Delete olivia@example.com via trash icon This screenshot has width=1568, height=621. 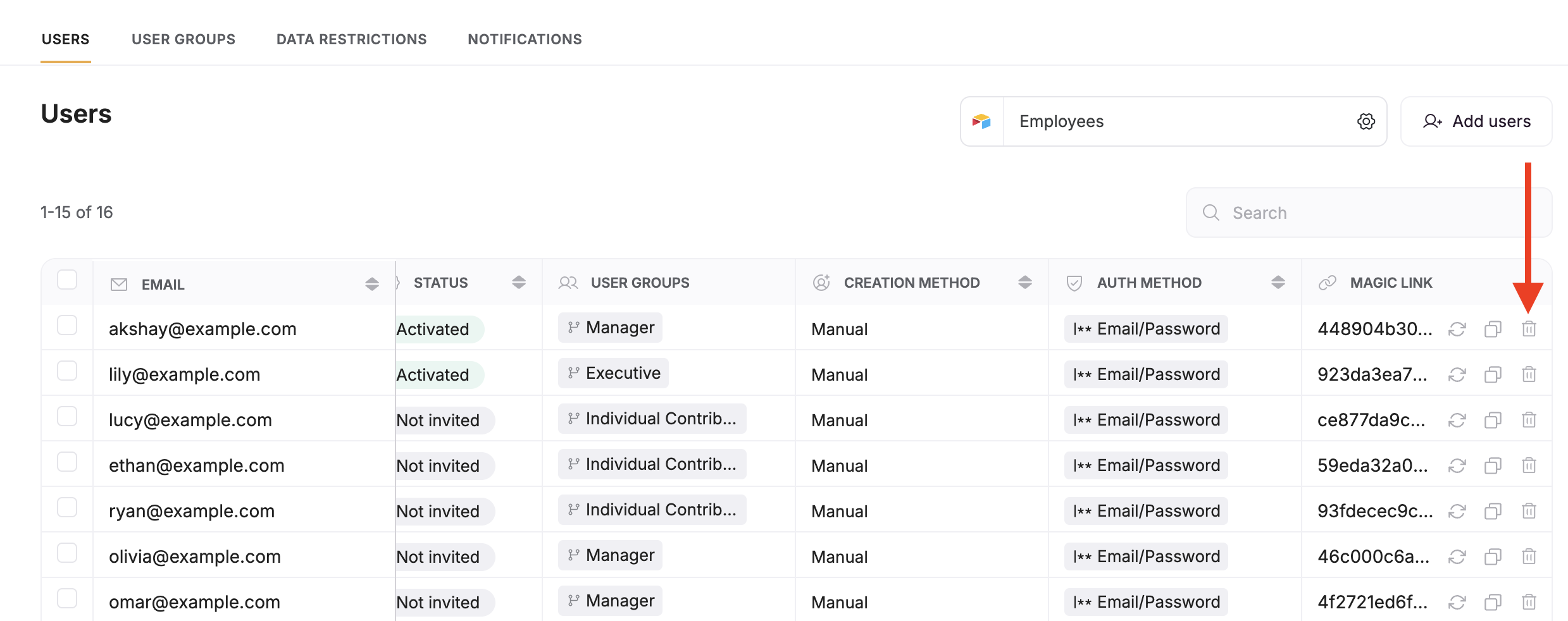pos(1529,556)
